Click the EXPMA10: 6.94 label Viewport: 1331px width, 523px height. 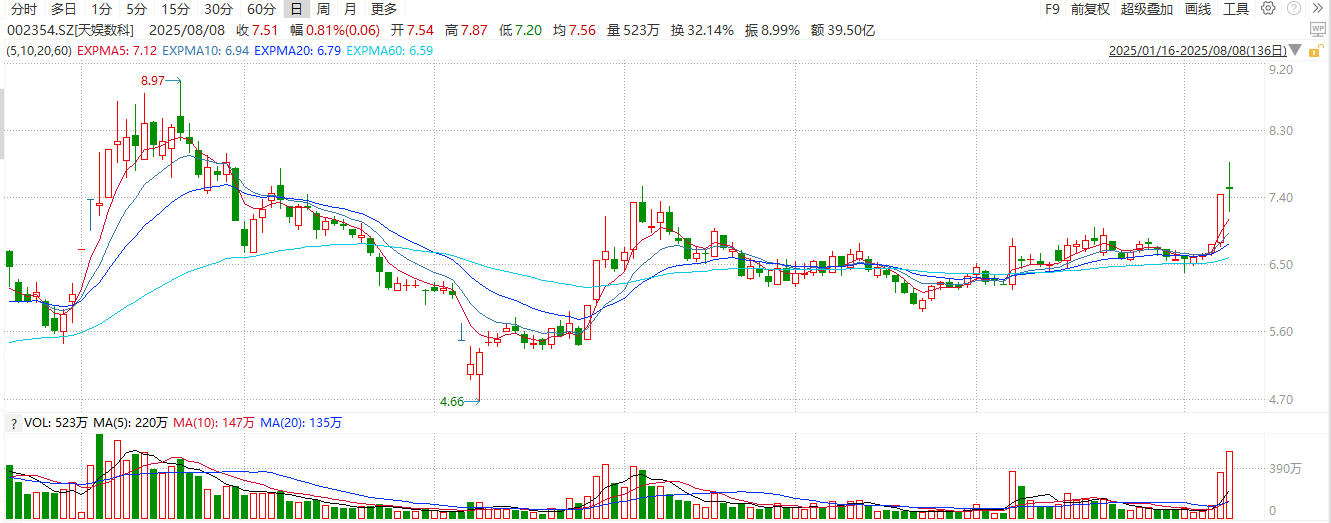tap(206, 50)
